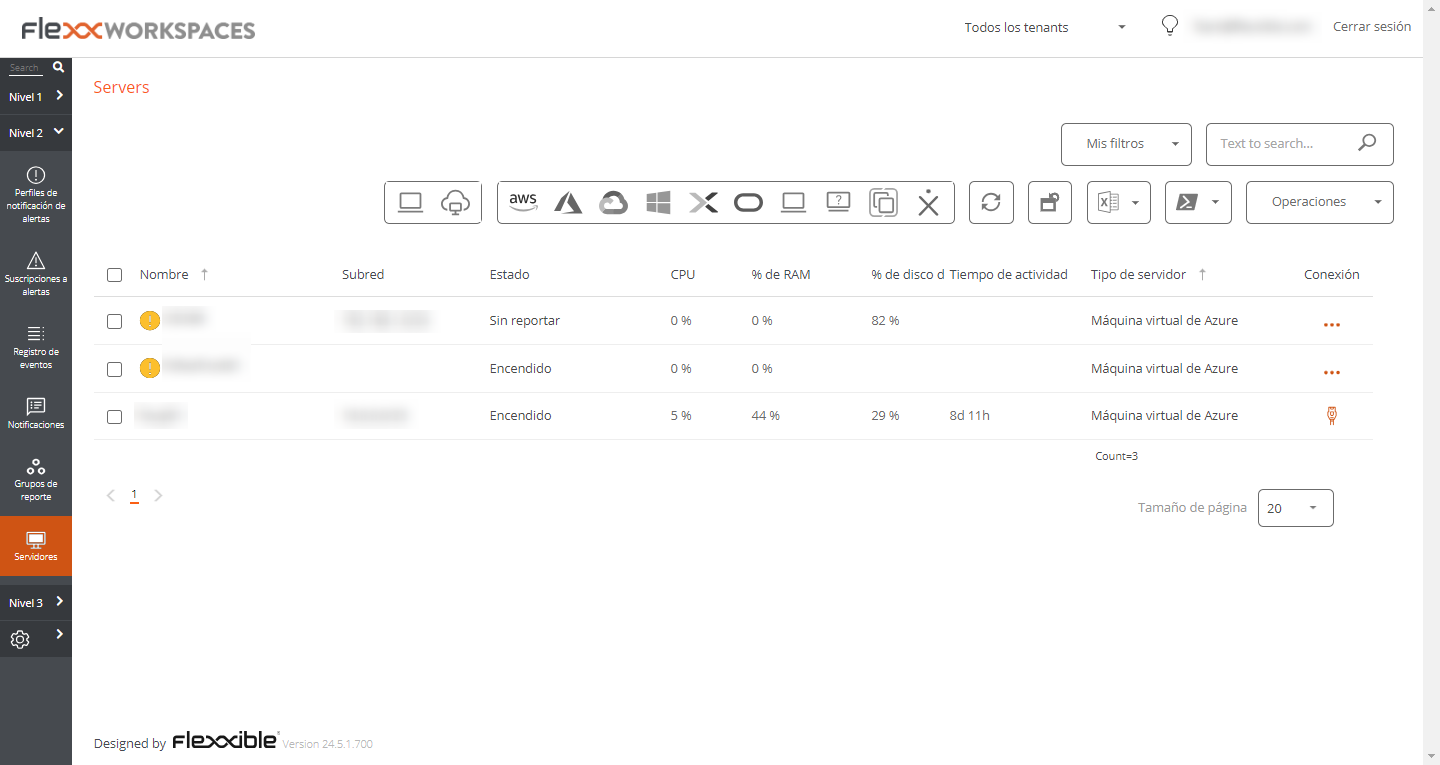Image resolution: width=1440 pixels, height=765 pixels.
Task: Filter servers by Azure provider
Action: click(568, 202)
